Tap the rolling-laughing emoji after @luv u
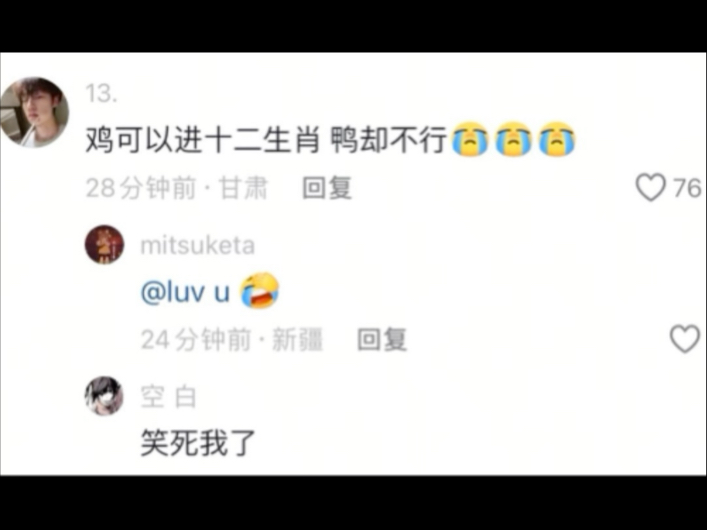The image size is (707, 530). tap(259, 290)
